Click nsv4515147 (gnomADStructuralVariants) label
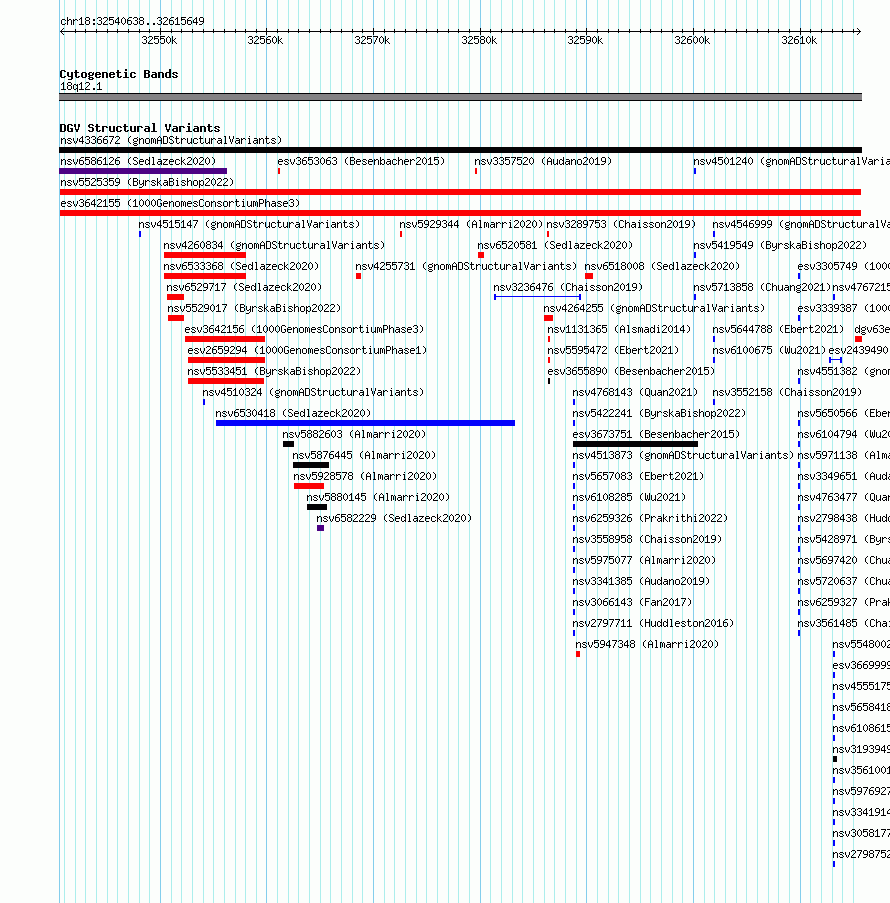Screen dimensions: 890x903 coord(249,225)
